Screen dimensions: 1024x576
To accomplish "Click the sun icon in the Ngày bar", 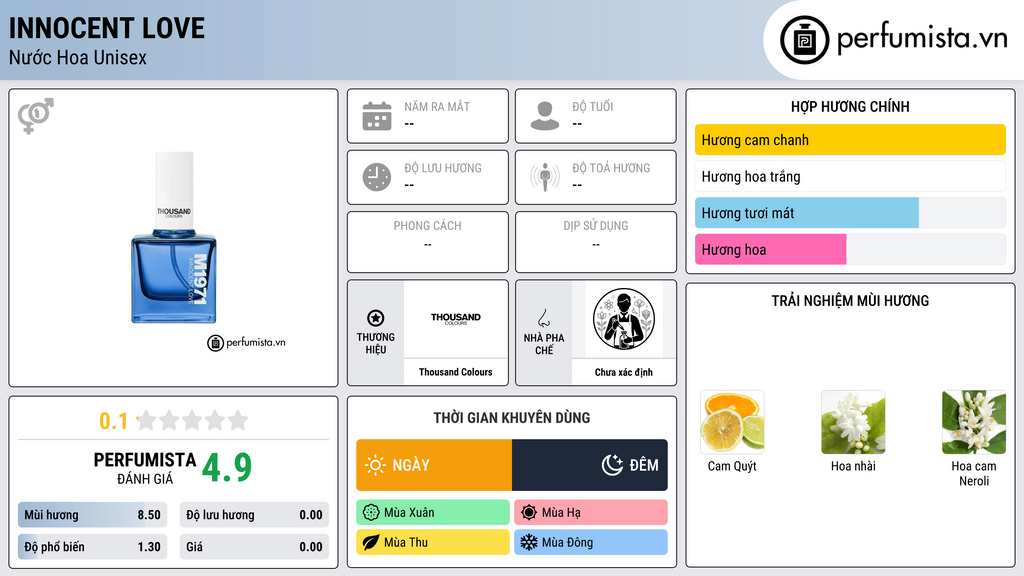I will 375,465.
